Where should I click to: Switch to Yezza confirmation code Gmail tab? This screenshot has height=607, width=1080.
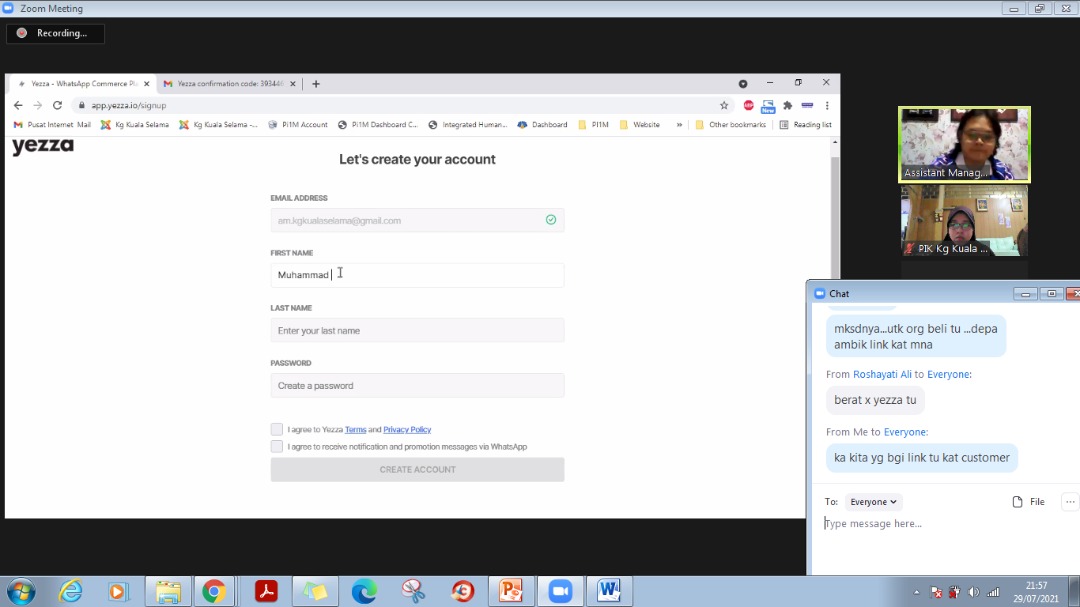pos(230,84)
